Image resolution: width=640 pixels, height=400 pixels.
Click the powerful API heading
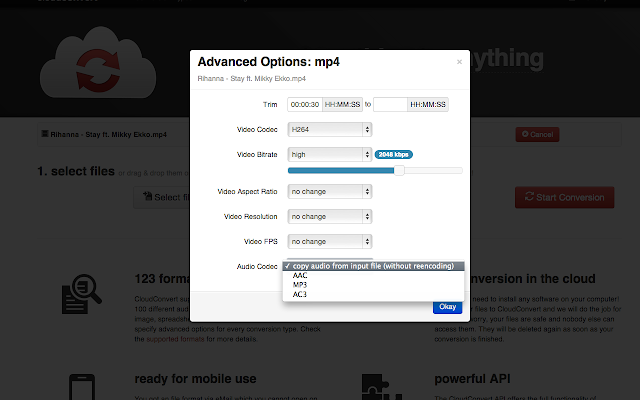(x=472, y=379)
